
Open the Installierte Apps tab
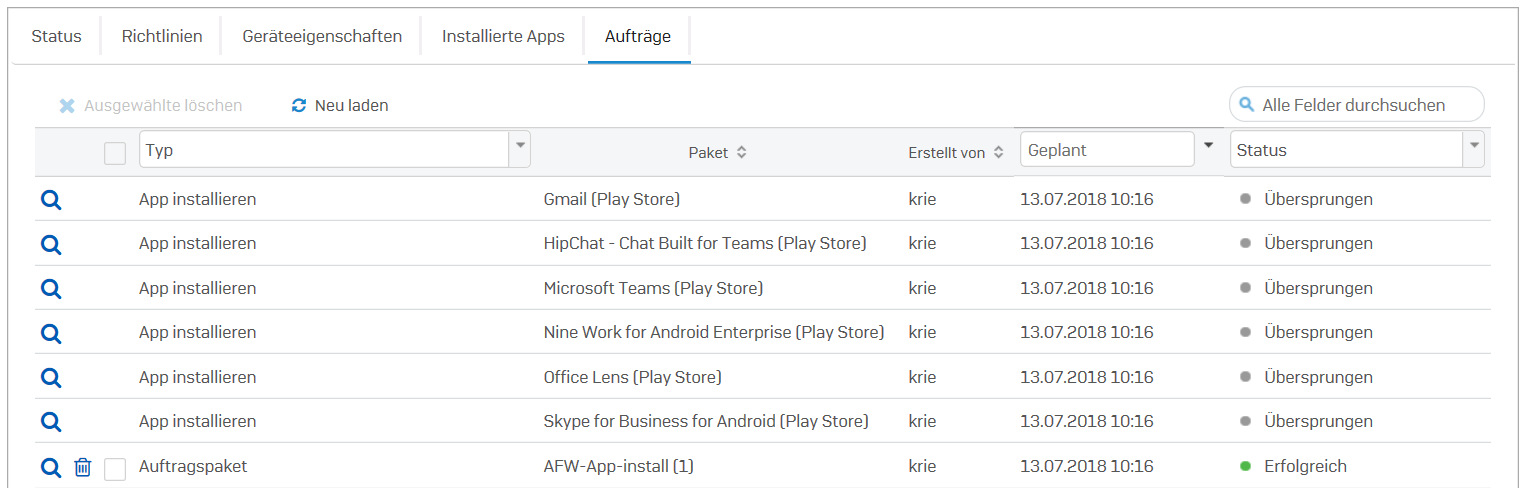coord(503,37)
